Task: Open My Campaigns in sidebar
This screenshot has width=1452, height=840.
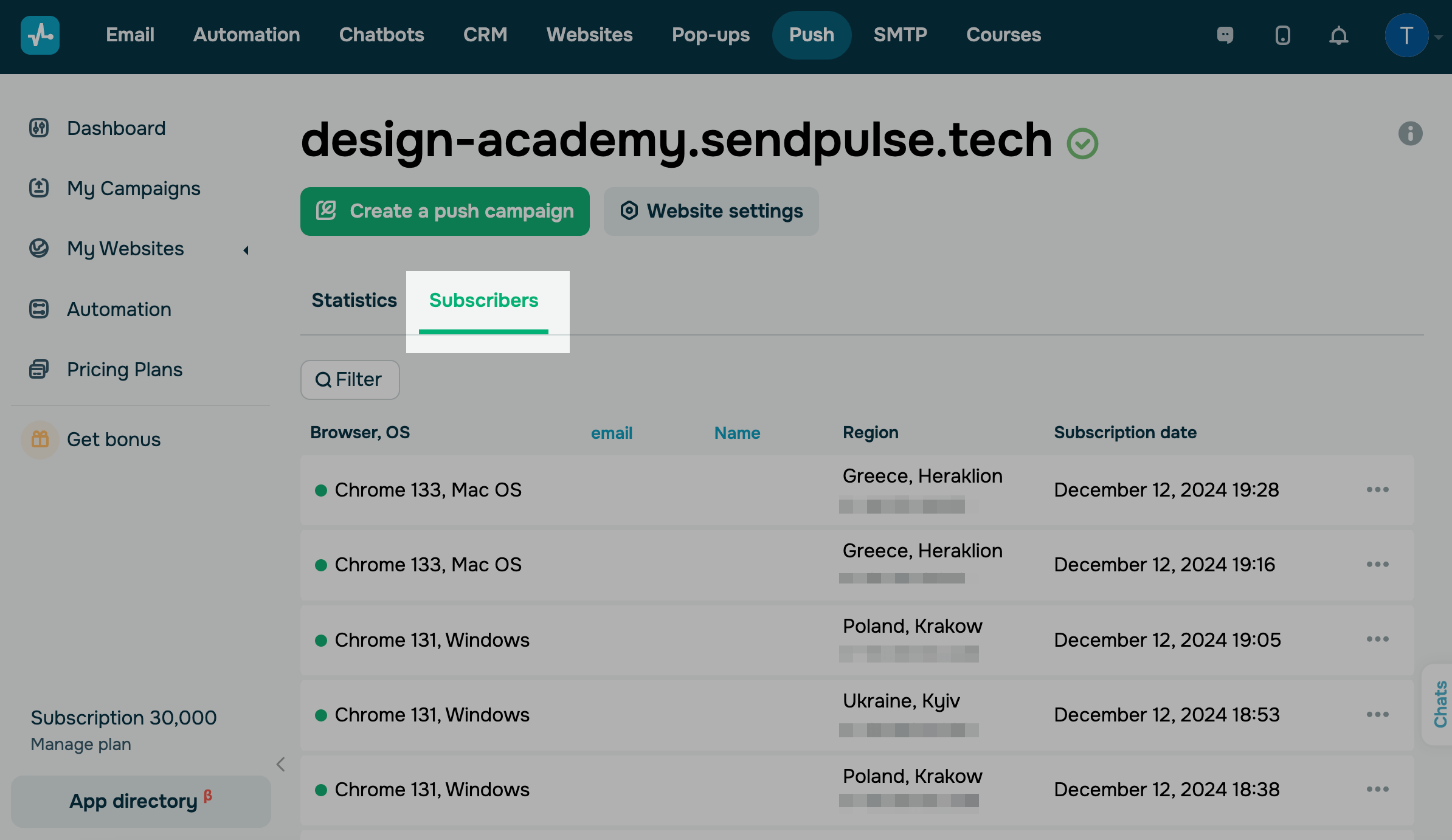Action: [134, 188]
